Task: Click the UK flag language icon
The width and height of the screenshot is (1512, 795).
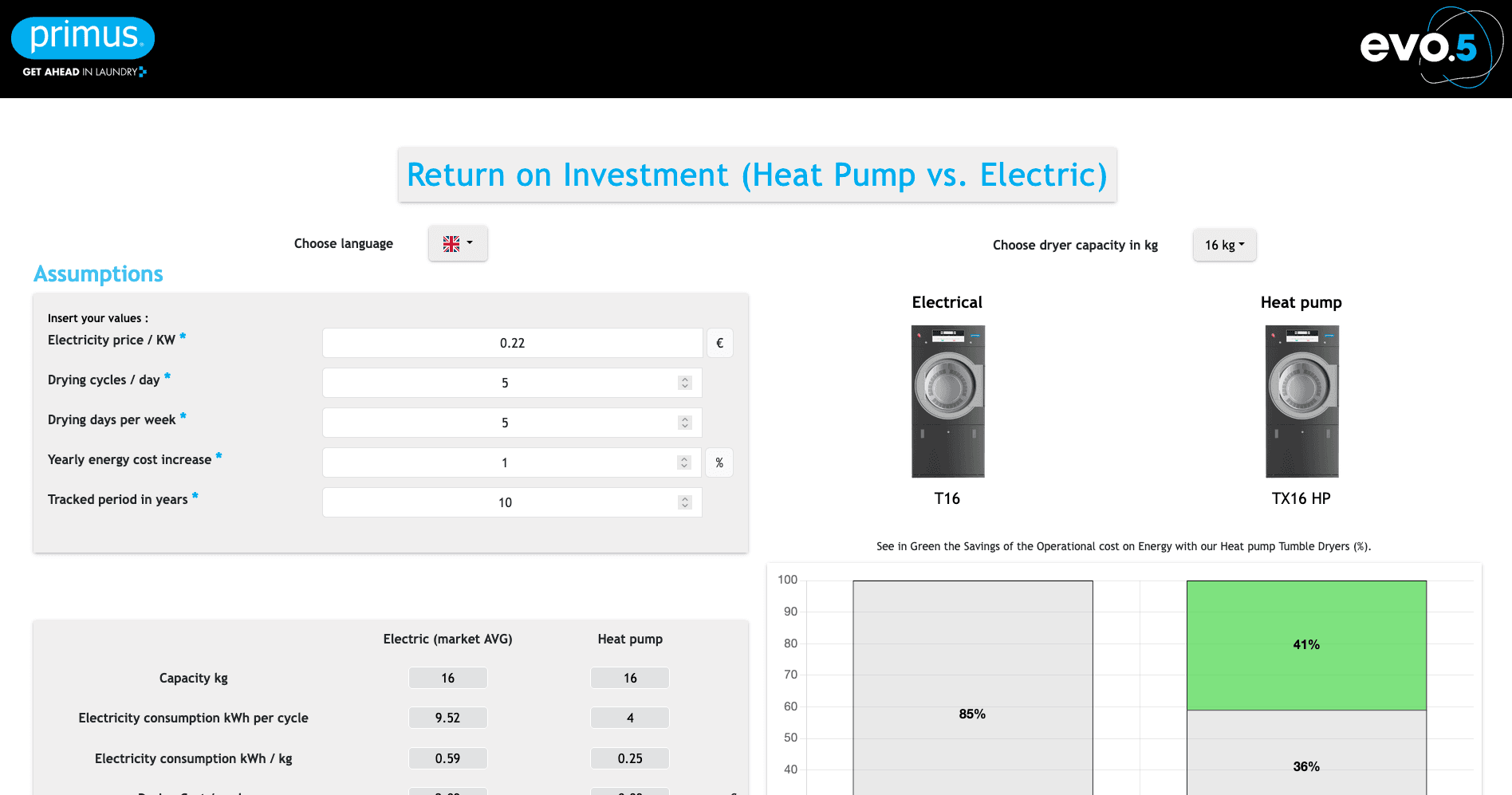Action: (x=451, y=243)
